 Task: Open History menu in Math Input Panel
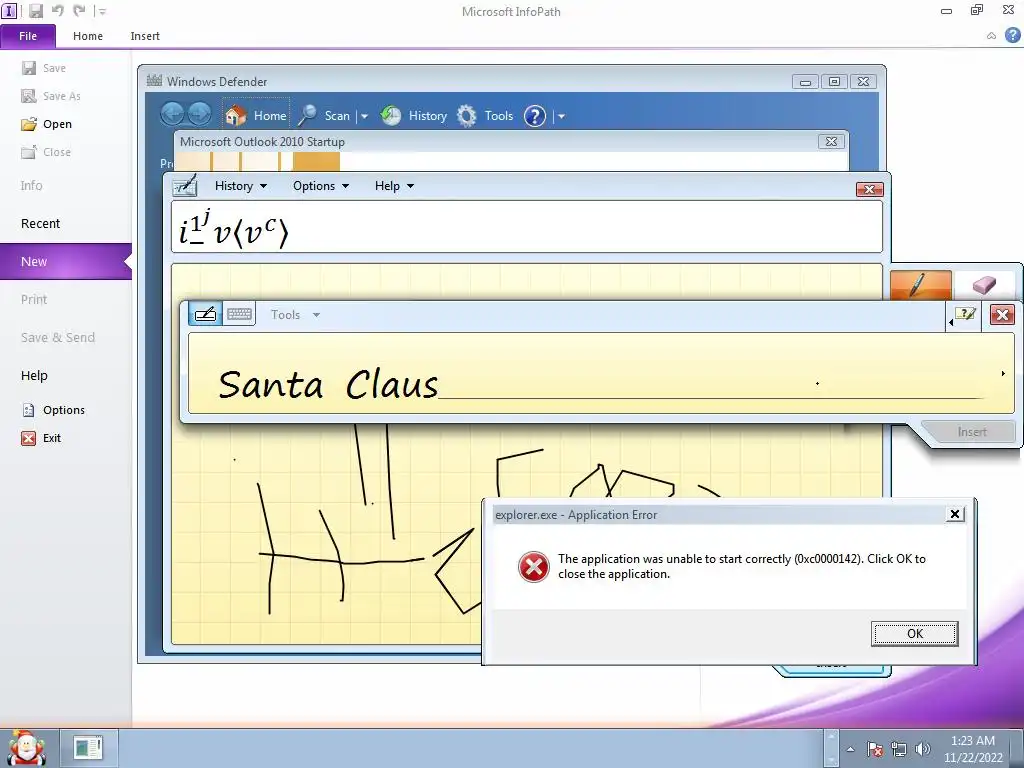(240, 186)
